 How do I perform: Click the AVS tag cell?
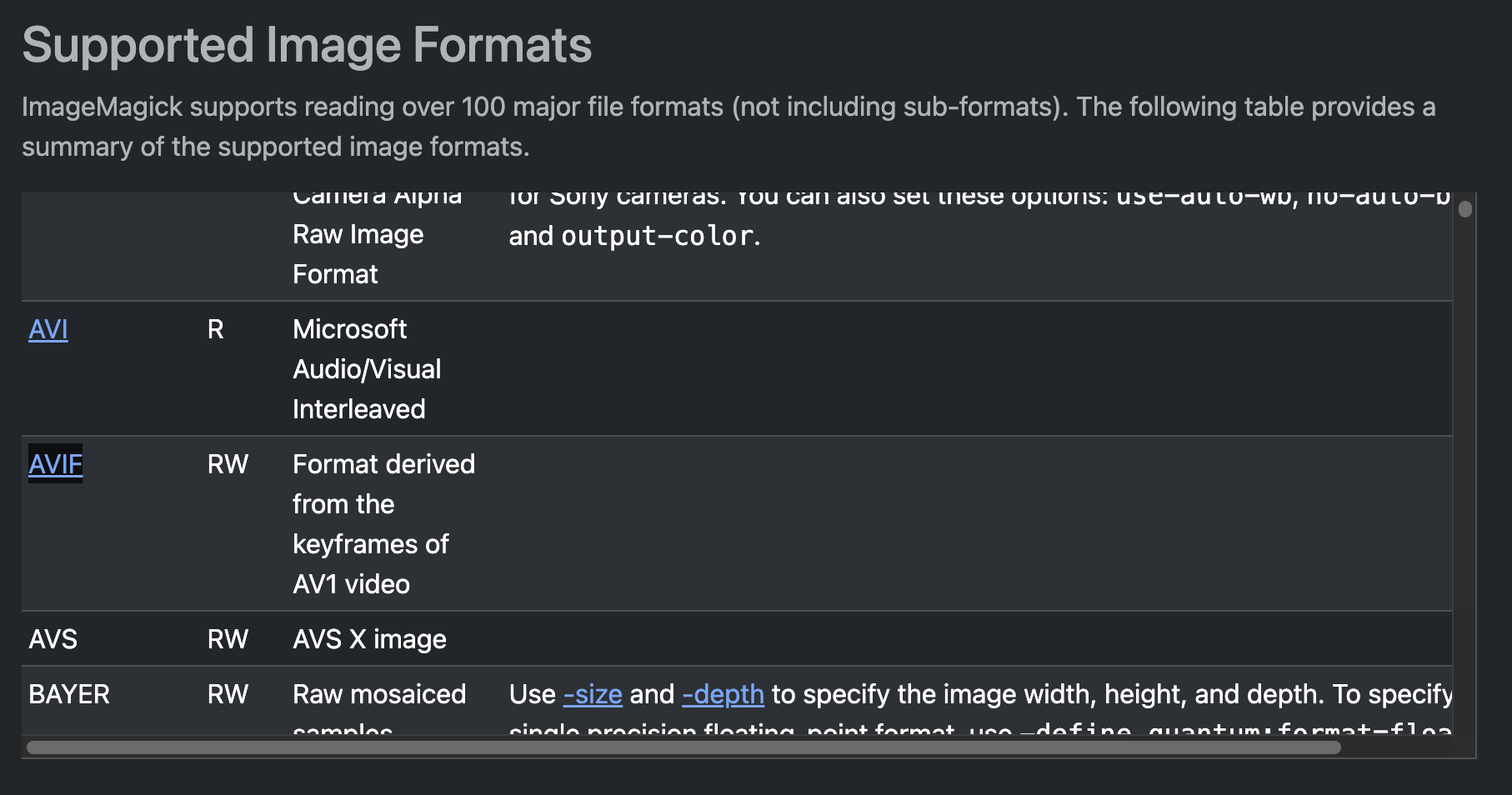point(53,639)
